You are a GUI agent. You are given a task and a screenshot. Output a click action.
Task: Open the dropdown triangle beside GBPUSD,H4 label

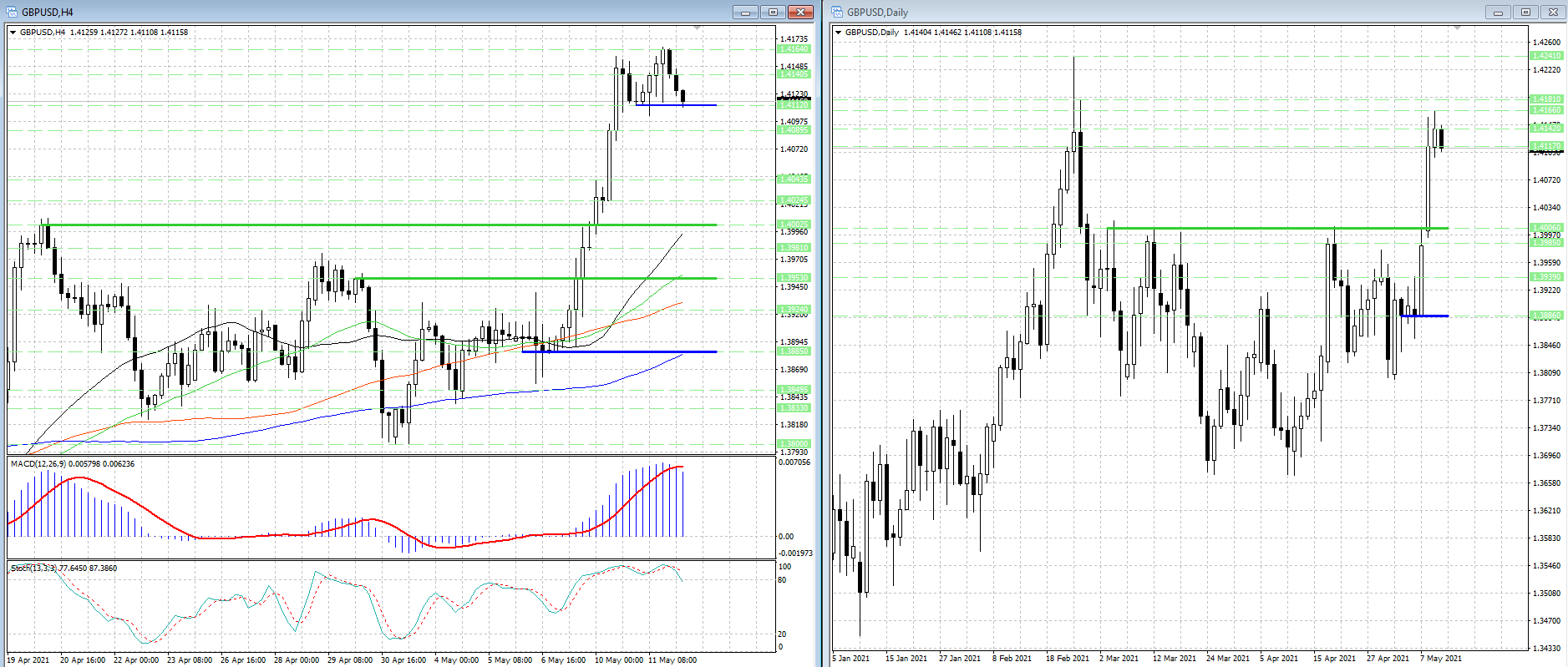(13, 33)
